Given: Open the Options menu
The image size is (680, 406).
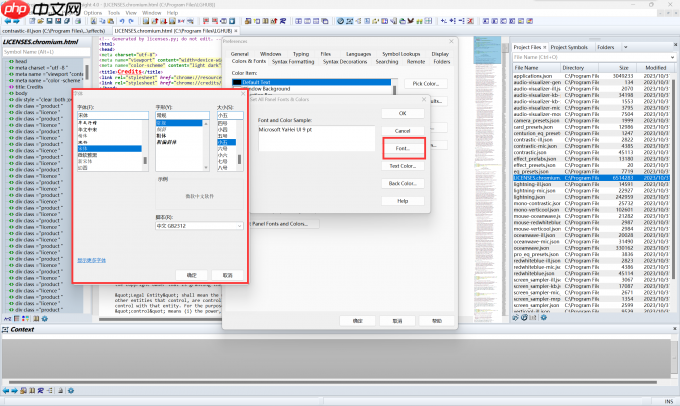Looking at the screenshot, I should pyautogui.click(x=92, y=13).
